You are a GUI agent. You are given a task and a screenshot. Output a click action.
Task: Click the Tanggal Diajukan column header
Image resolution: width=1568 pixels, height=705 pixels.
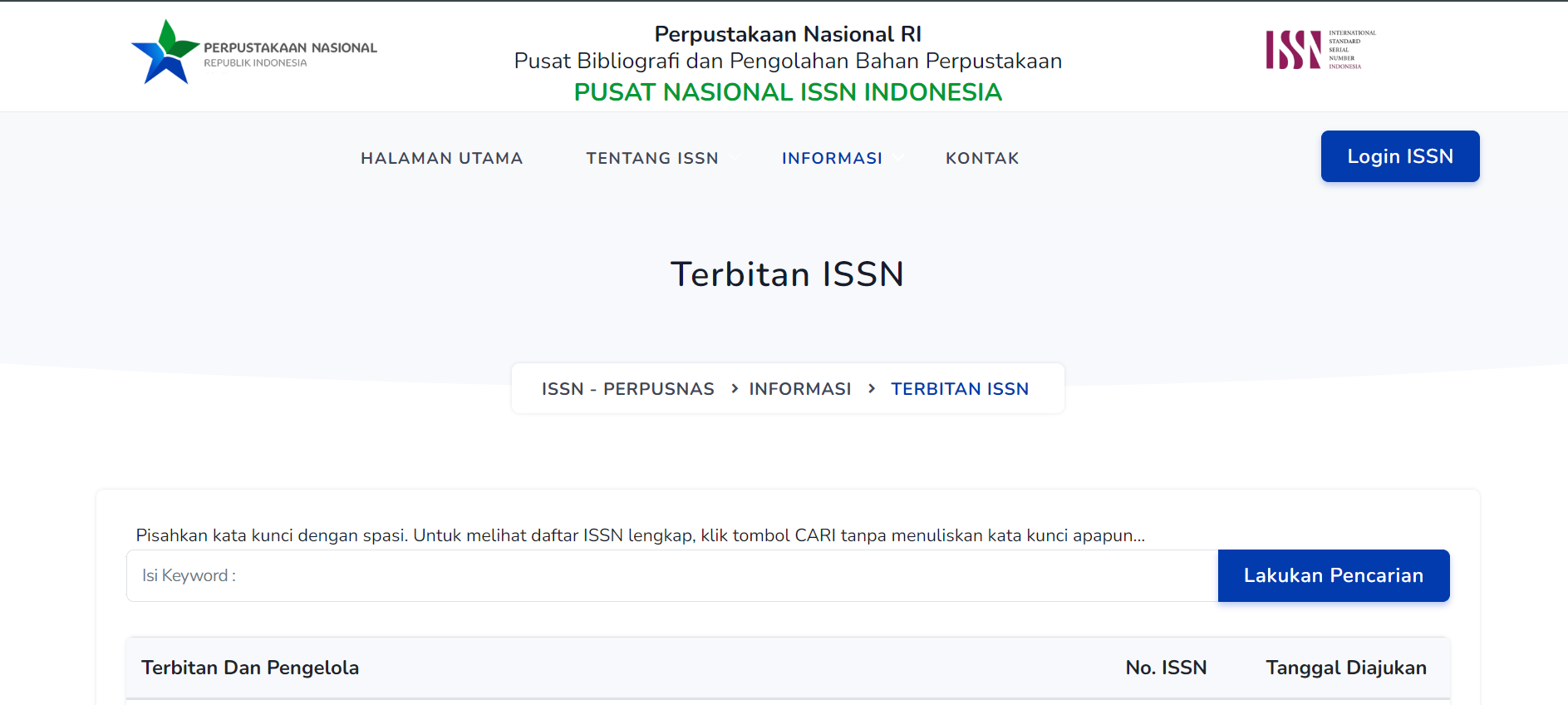(1346, 668)
